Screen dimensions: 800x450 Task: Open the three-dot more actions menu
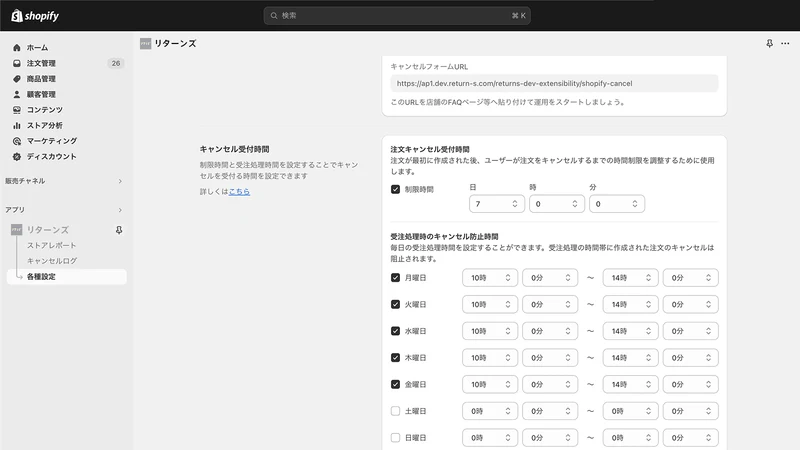pyautogui.click(x=785, y=43)
